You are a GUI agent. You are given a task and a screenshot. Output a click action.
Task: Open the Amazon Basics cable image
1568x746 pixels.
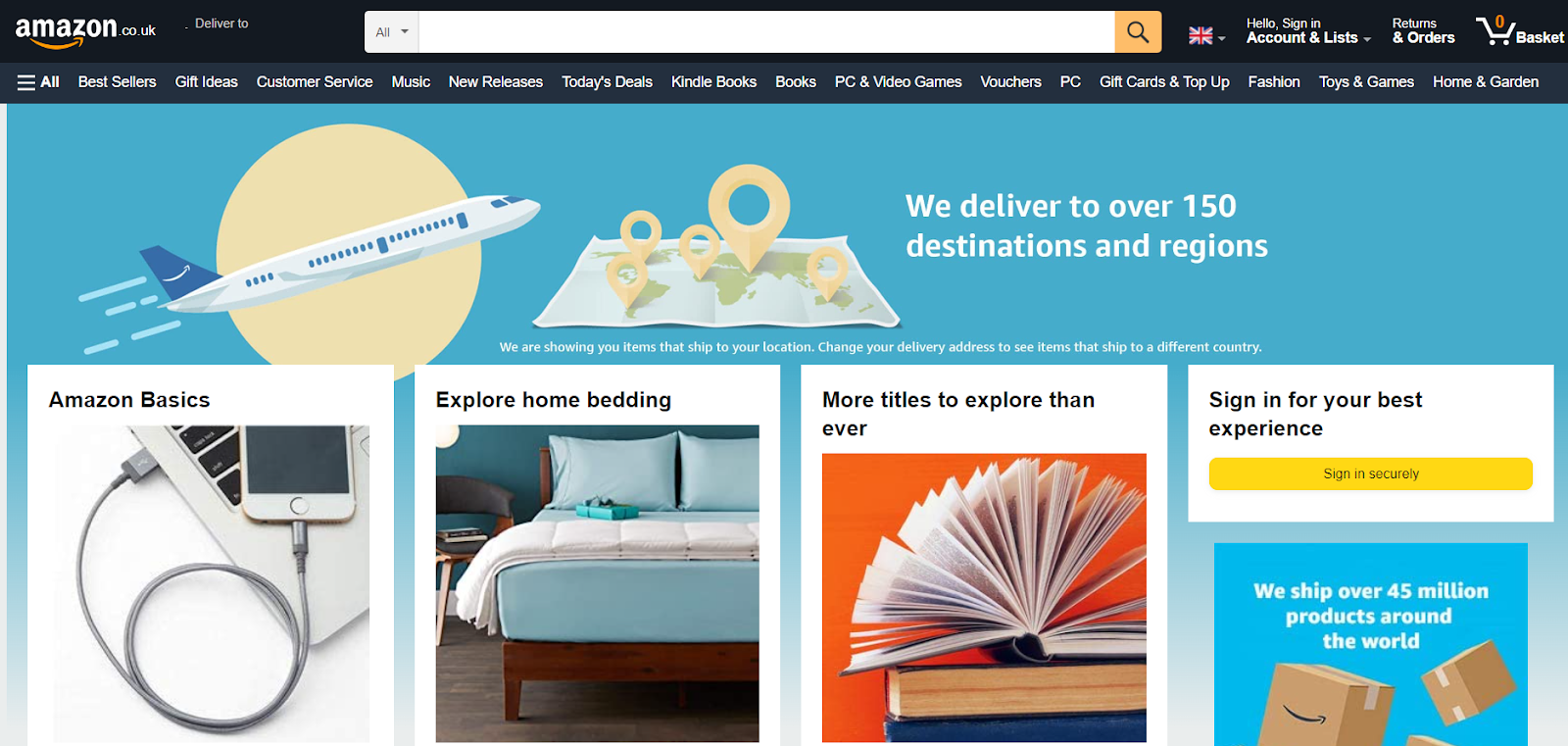[212, 583]
